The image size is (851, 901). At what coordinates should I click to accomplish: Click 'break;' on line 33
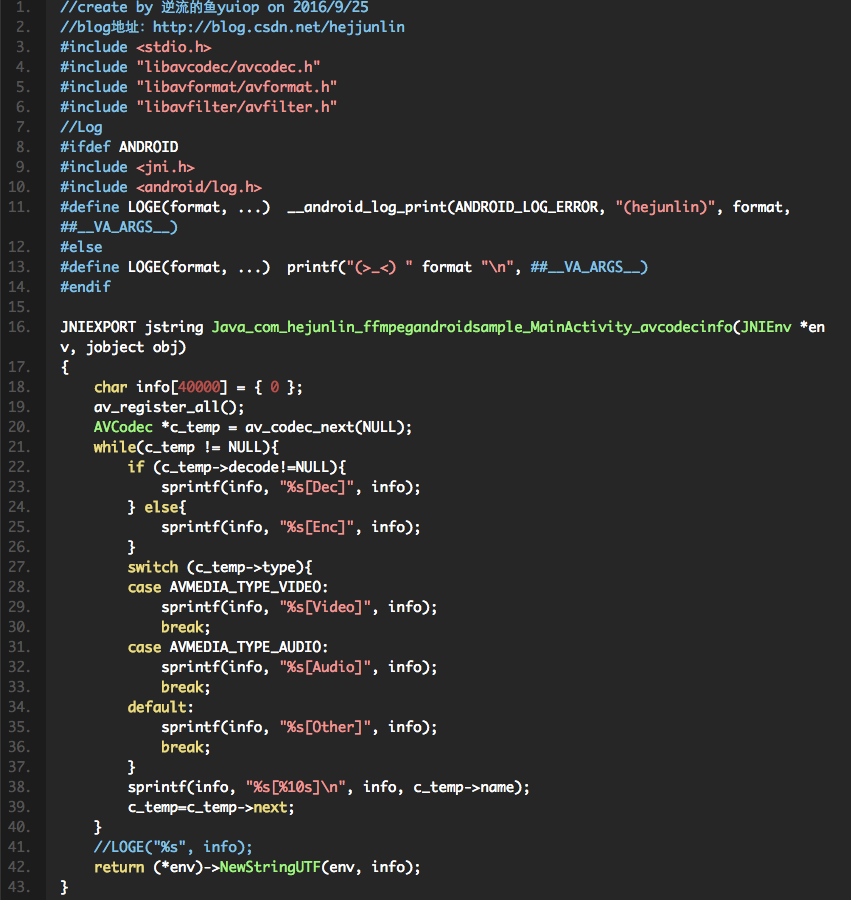[186, 687]
